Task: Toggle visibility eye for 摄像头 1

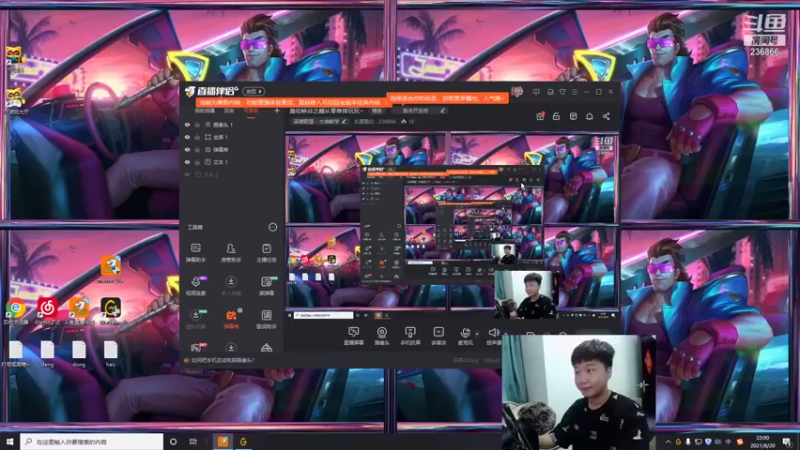Action: point(187,124)
